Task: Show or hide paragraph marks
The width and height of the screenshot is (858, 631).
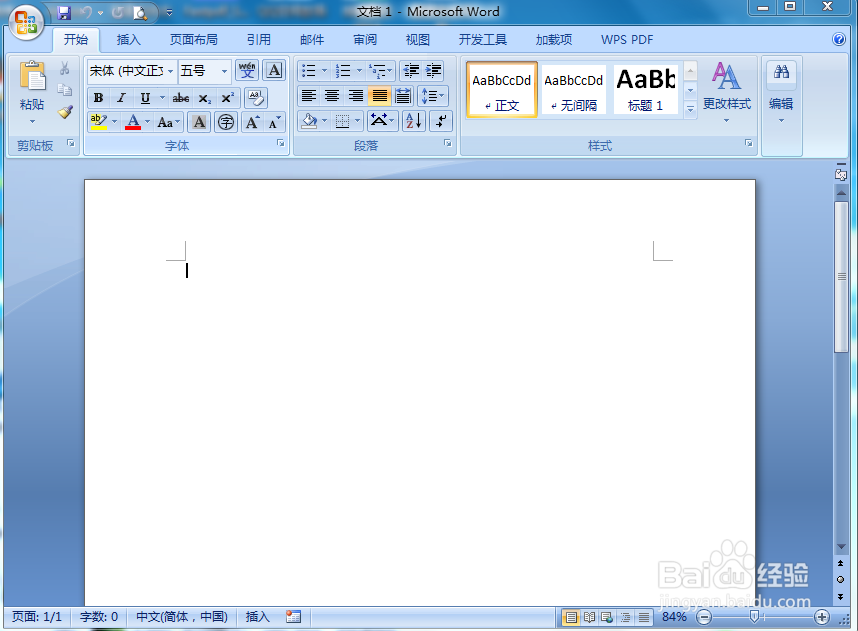Action: click(x=441, y=121)
